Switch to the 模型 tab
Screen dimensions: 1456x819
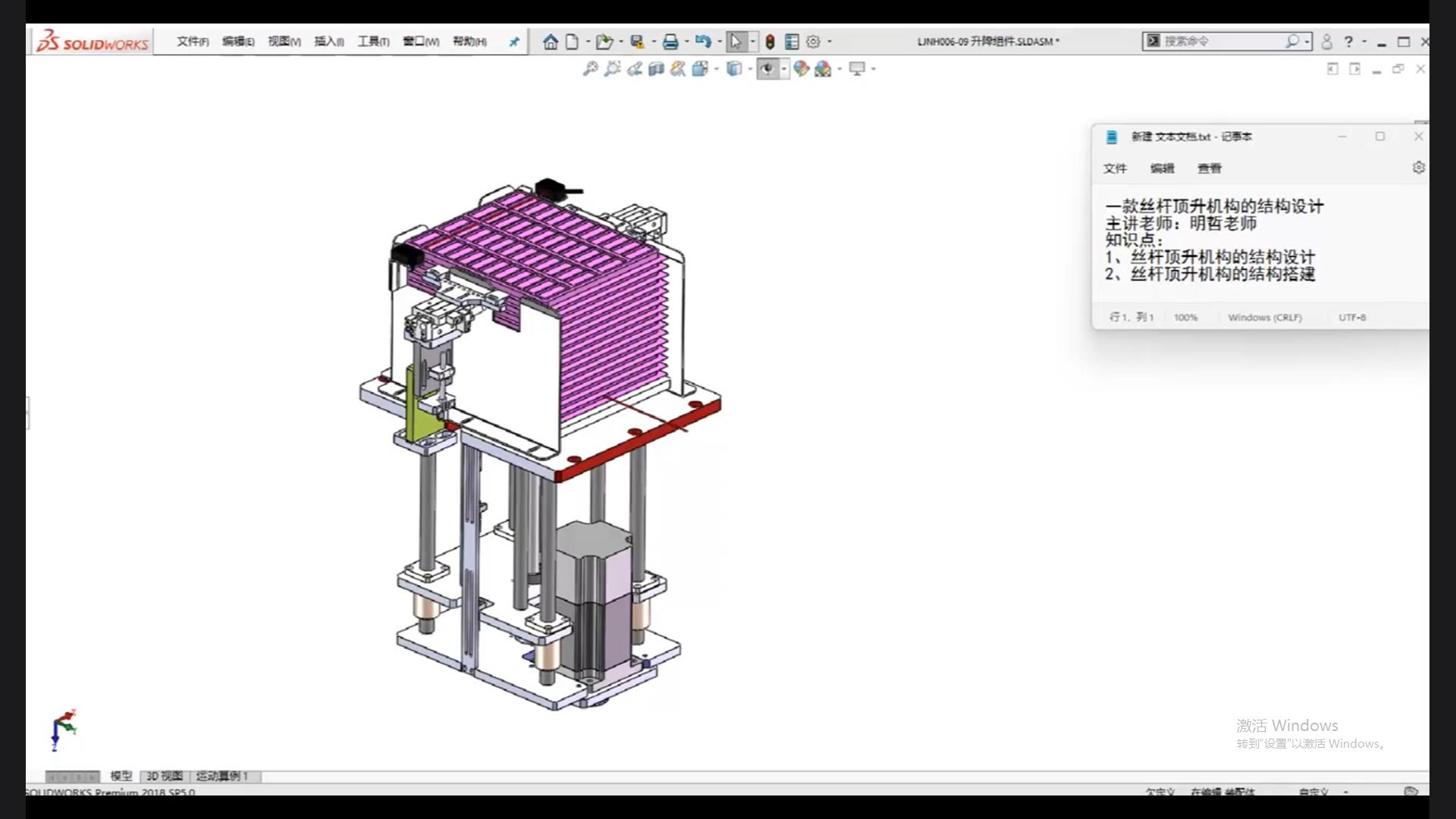coord(121,776)
